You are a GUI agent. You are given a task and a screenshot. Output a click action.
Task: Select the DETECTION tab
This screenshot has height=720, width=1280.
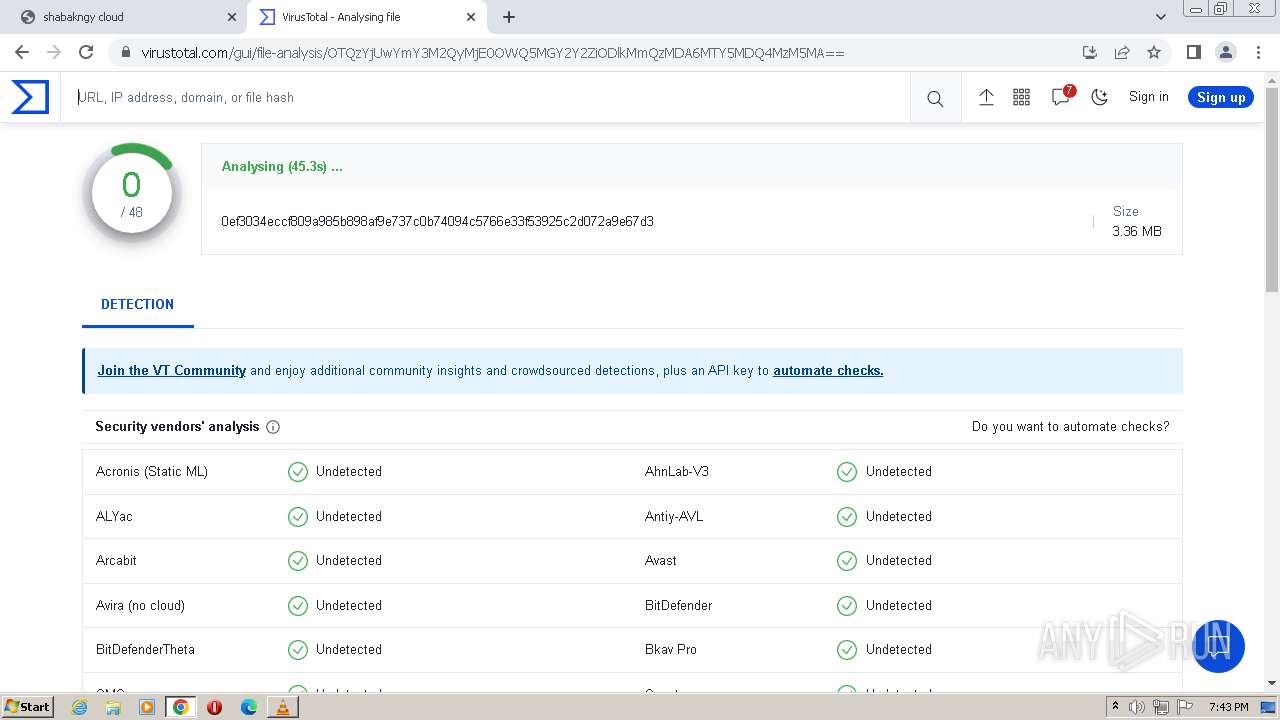click(137, 304)
